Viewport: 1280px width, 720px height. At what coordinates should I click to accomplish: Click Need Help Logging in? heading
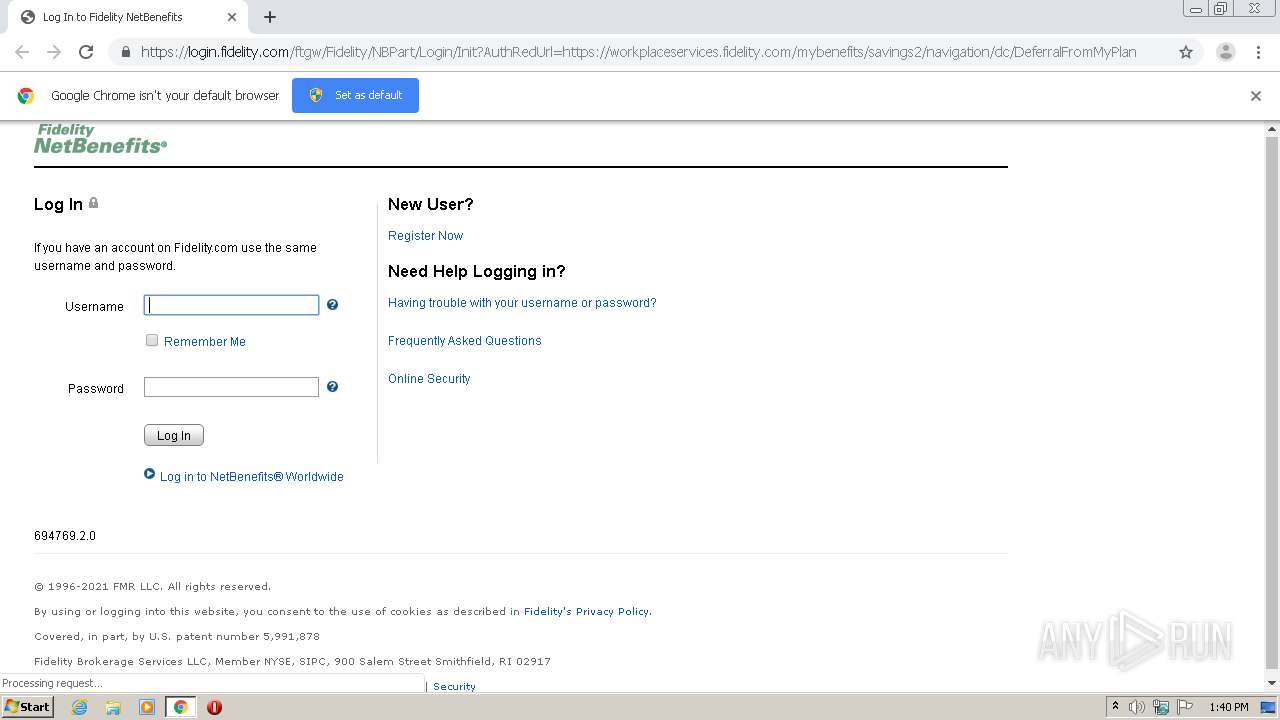click(477, 271)
